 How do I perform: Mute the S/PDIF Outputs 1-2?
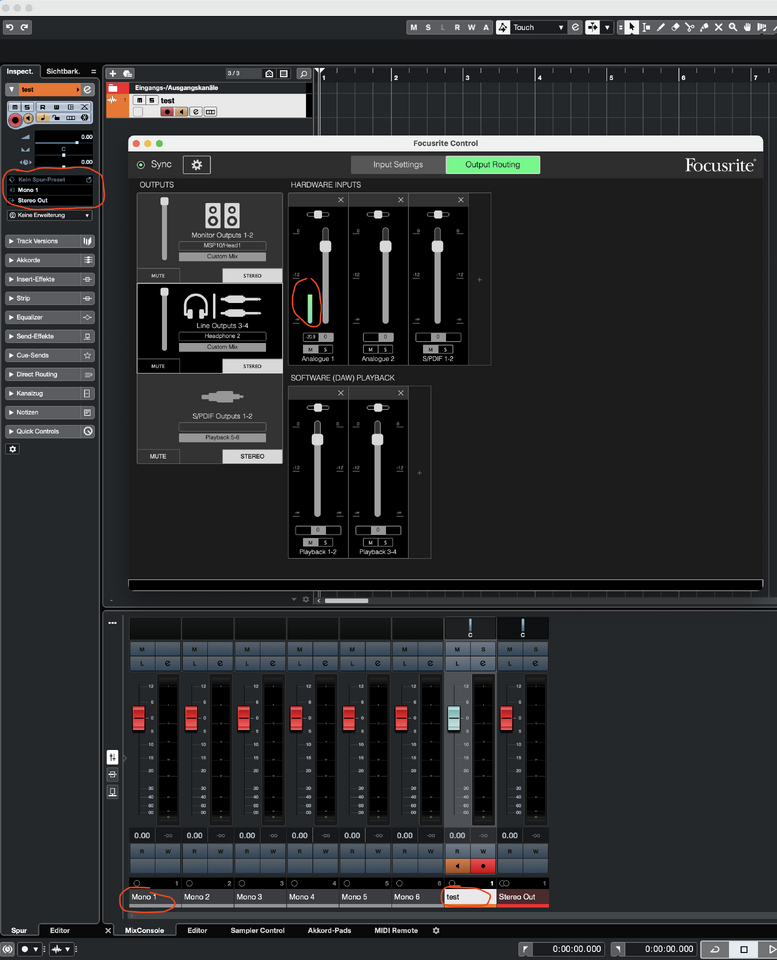(x=158, y=456)
